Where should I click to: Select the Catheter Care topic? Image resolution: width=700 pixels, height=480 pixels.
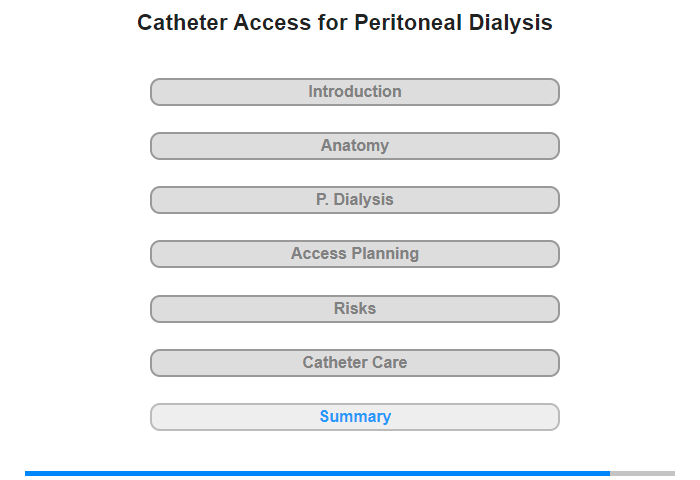pyautogui.click(x=354, y=363)
